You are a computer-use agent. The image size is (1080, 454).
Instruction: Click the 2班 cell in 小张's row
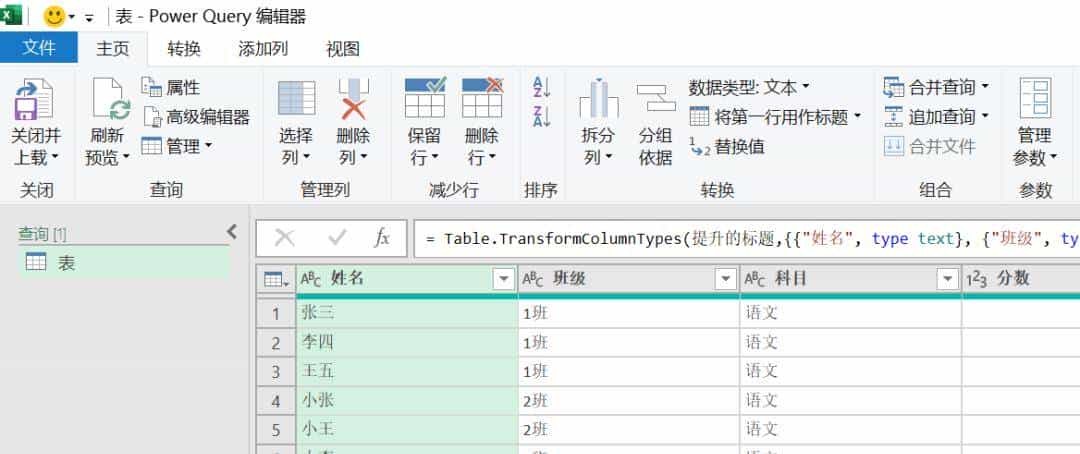pos(629,400)
